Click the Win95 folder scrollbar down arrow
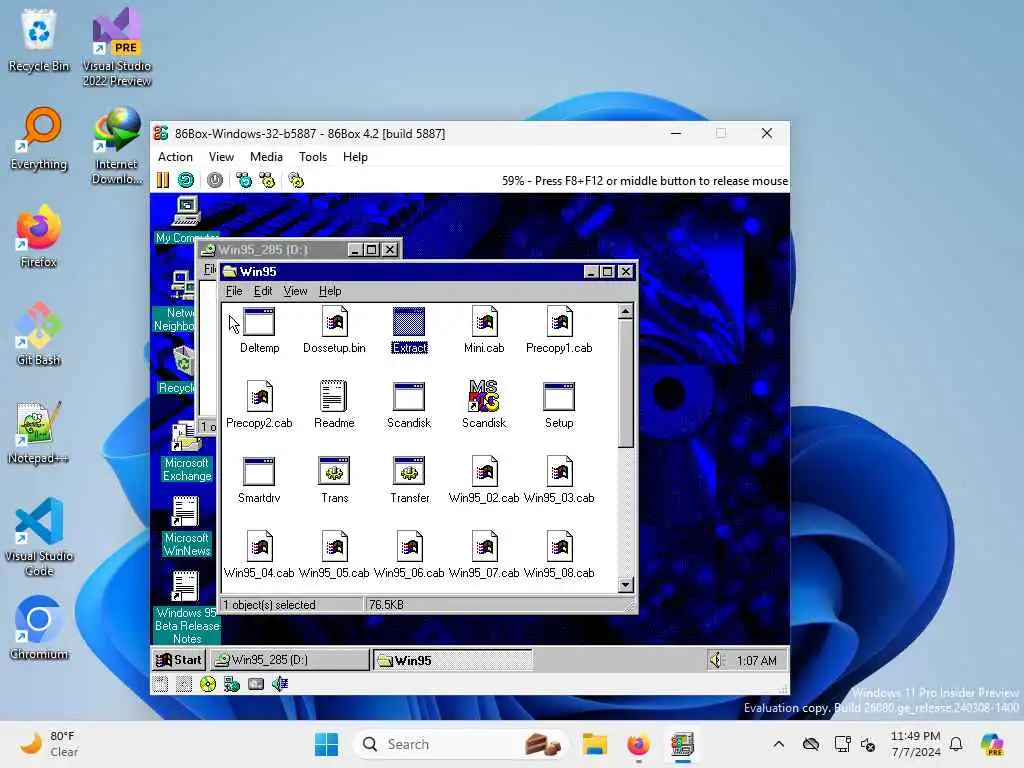Screen dimensions: 1024x768 (x=626, y=585)
